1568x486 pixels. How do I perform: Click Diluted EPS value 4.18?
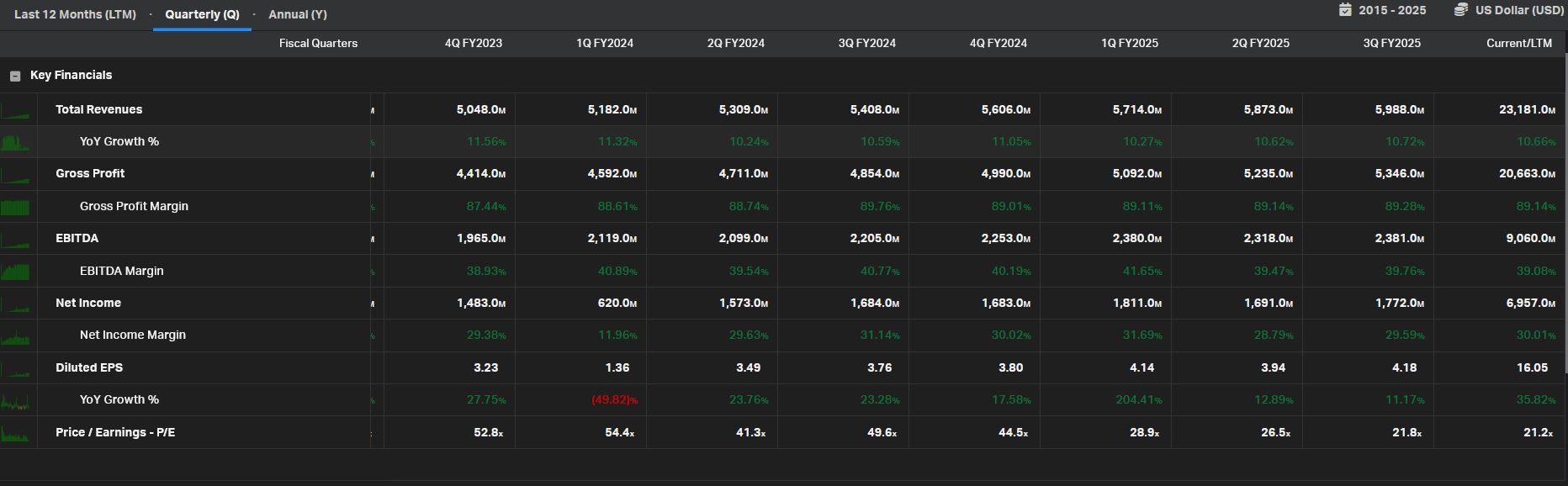pos(1404,367)
